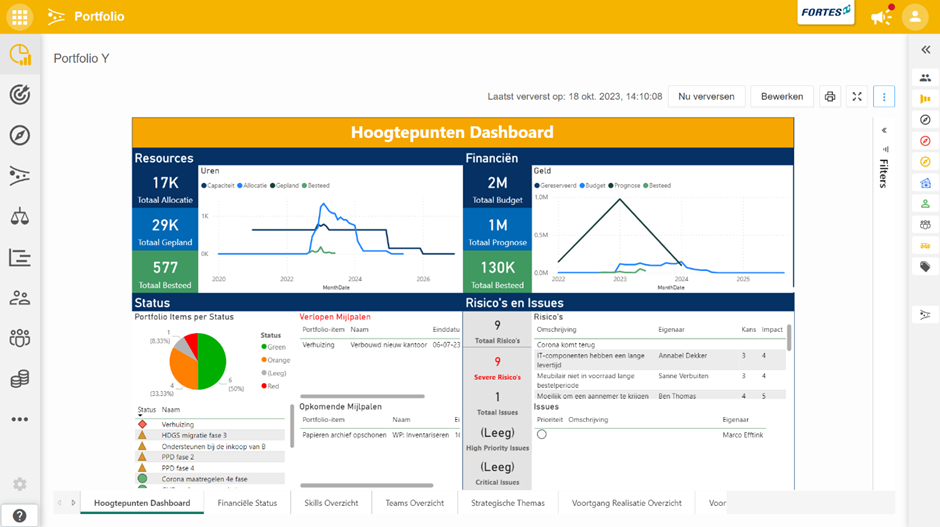The image size is (940, 527).
Task: Enter fullscreen with the expand icon
Action: [857, 97]
